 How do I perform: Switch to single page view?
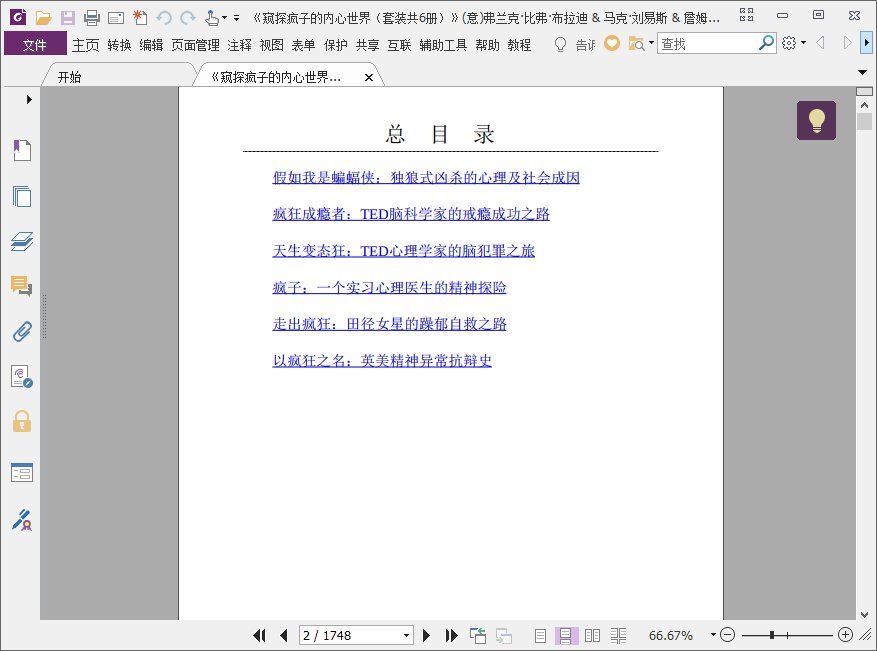coord(540,635)
